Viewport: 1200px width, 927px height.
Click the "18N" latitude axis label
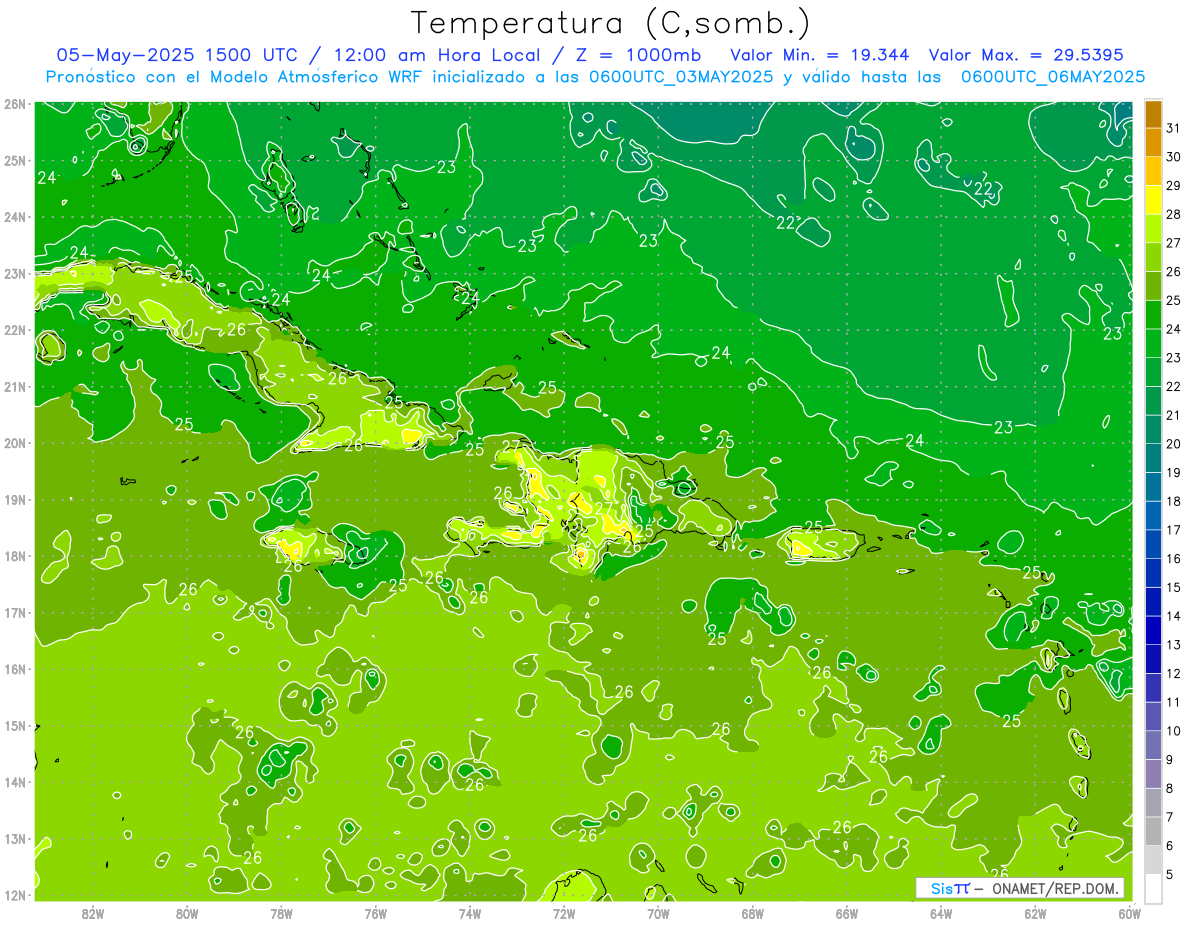click(x=14, y=556)
